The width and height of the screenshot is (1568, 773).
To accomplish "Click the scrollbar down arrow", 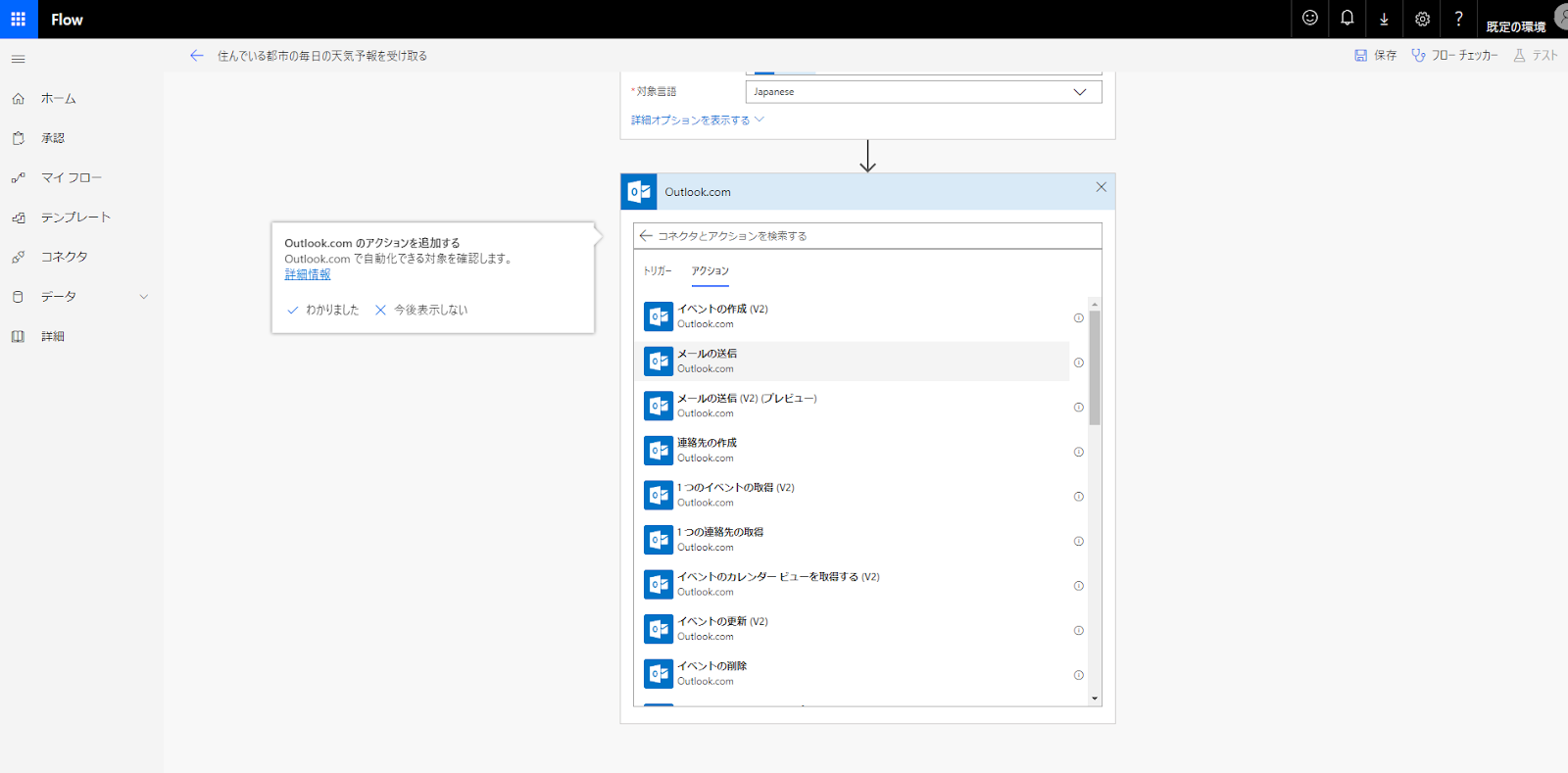I will 1095,699.
